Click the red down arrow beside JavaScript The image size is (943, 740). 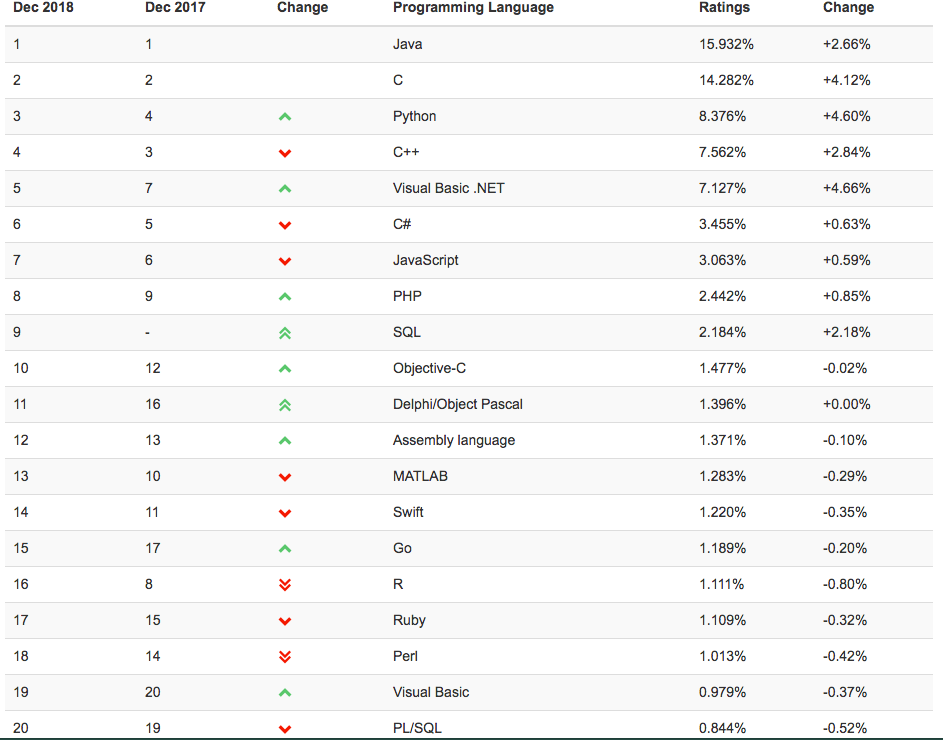(285, 261)
